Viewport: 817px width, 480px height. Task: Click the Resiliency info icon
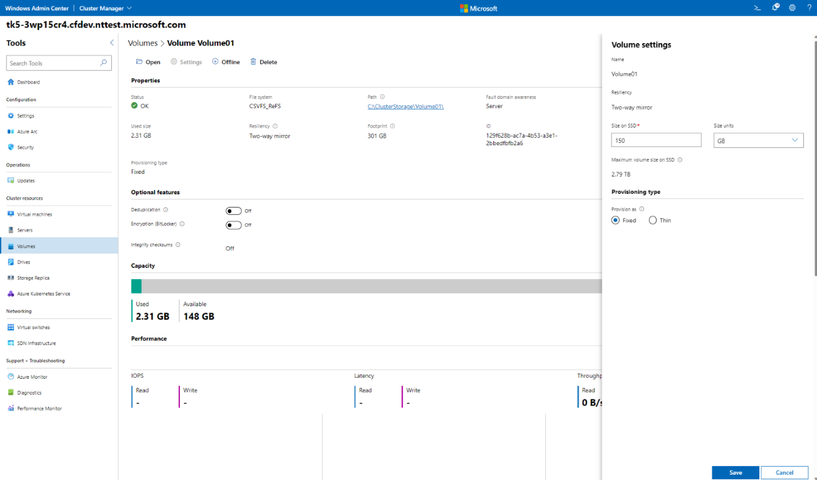coord(275,126)
